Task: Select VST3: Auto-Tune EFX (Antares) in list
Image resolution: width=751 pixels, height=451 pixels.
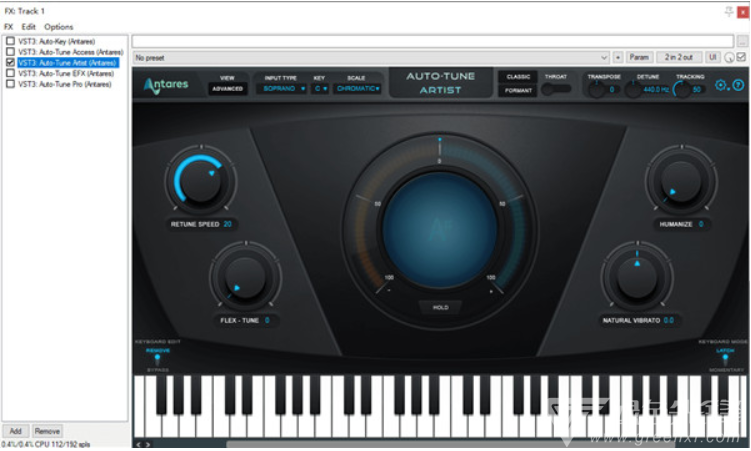Action: (x=66, y=73)
